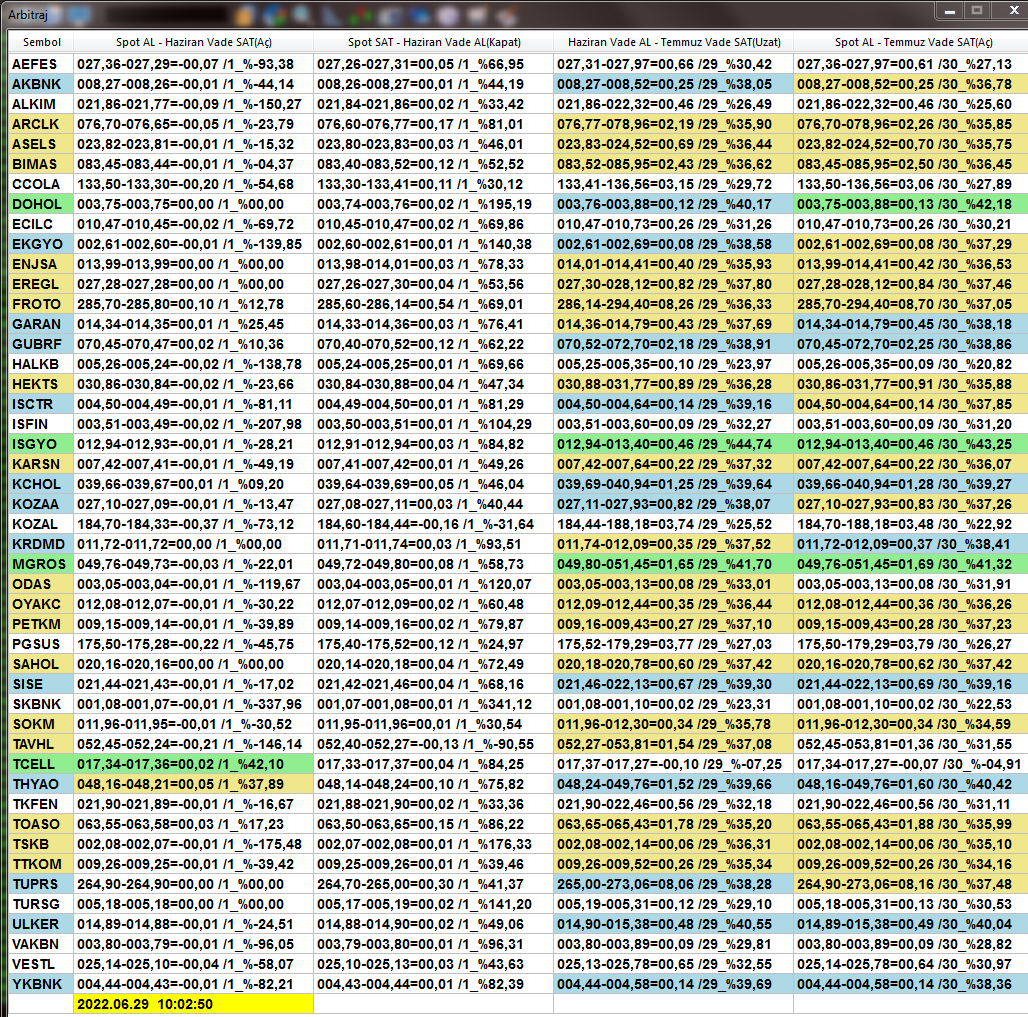Minimize the Arbitraj window
The image size is (1028, 1017).
pyautogui.click(x=949, y=11)
